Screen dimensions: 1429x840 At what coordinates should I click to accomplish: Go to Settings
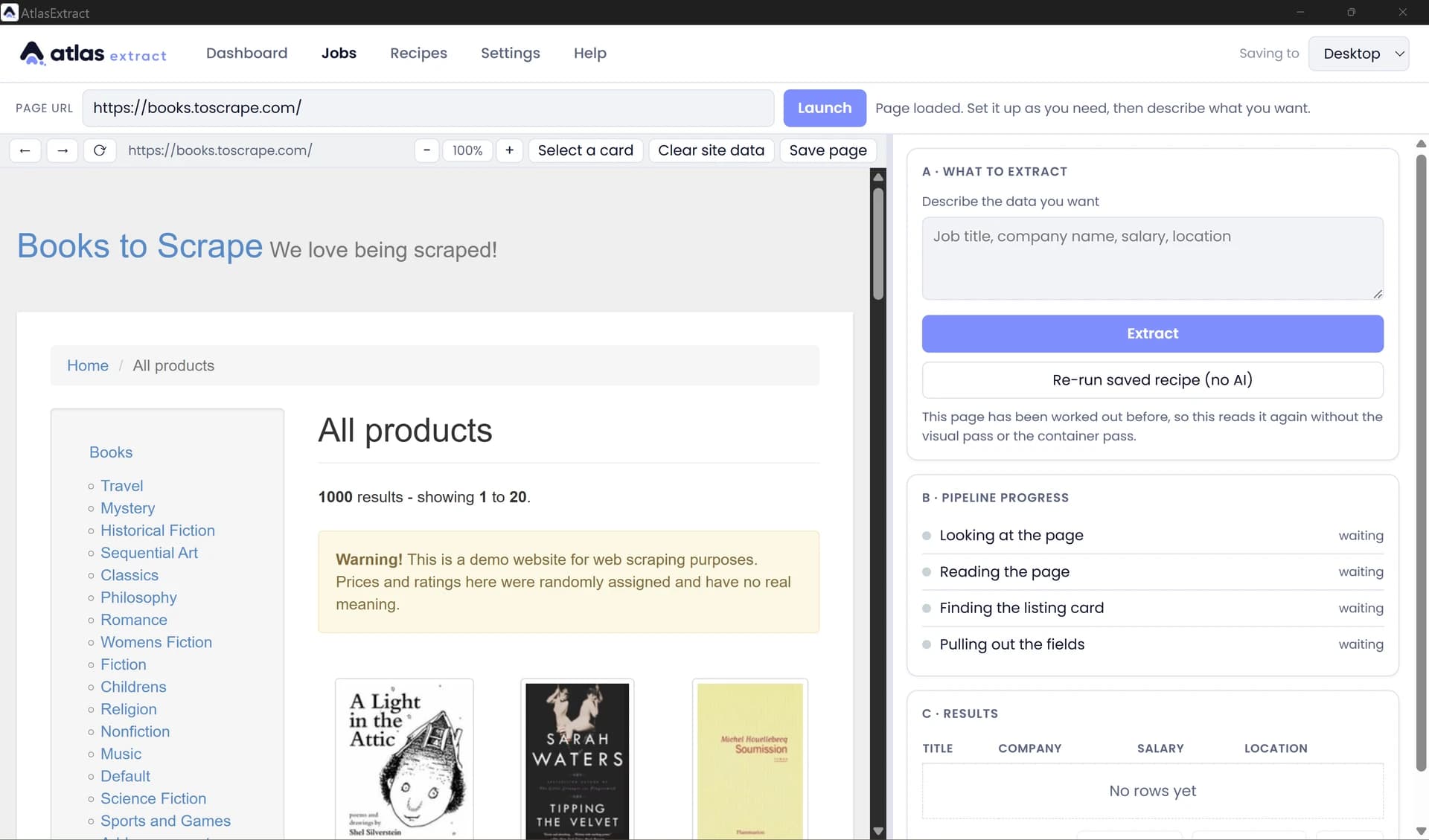511,53
